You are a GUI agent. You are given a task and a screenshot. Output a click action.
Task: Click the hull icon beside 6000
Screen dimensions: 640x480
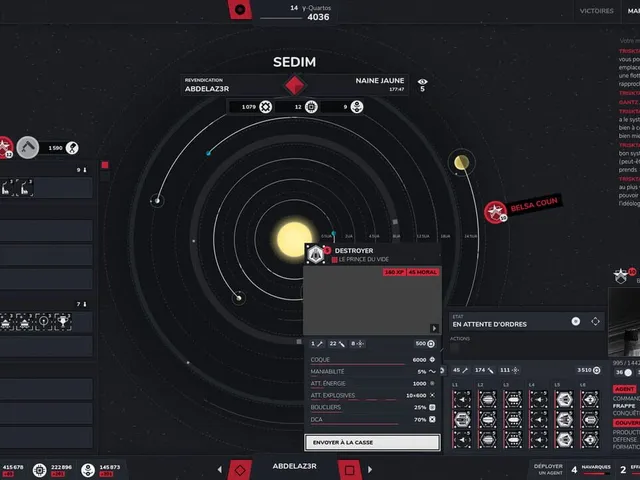tap(432, 360)
